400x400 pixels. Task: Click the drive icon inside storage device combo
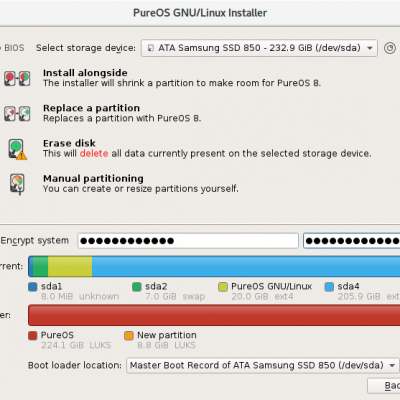pos(151,48)
